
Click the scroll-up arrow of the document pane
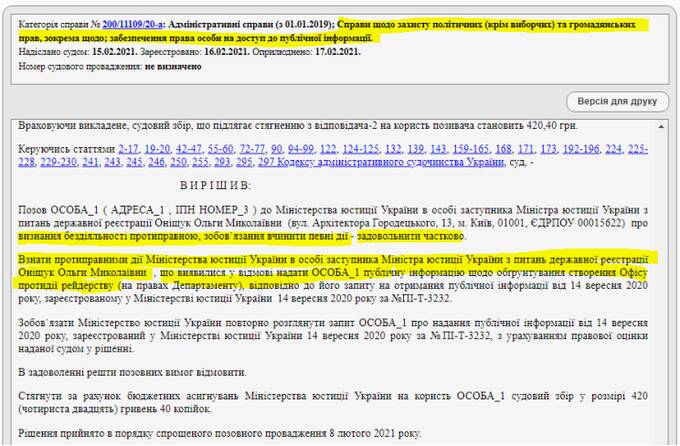pos(661,127)
